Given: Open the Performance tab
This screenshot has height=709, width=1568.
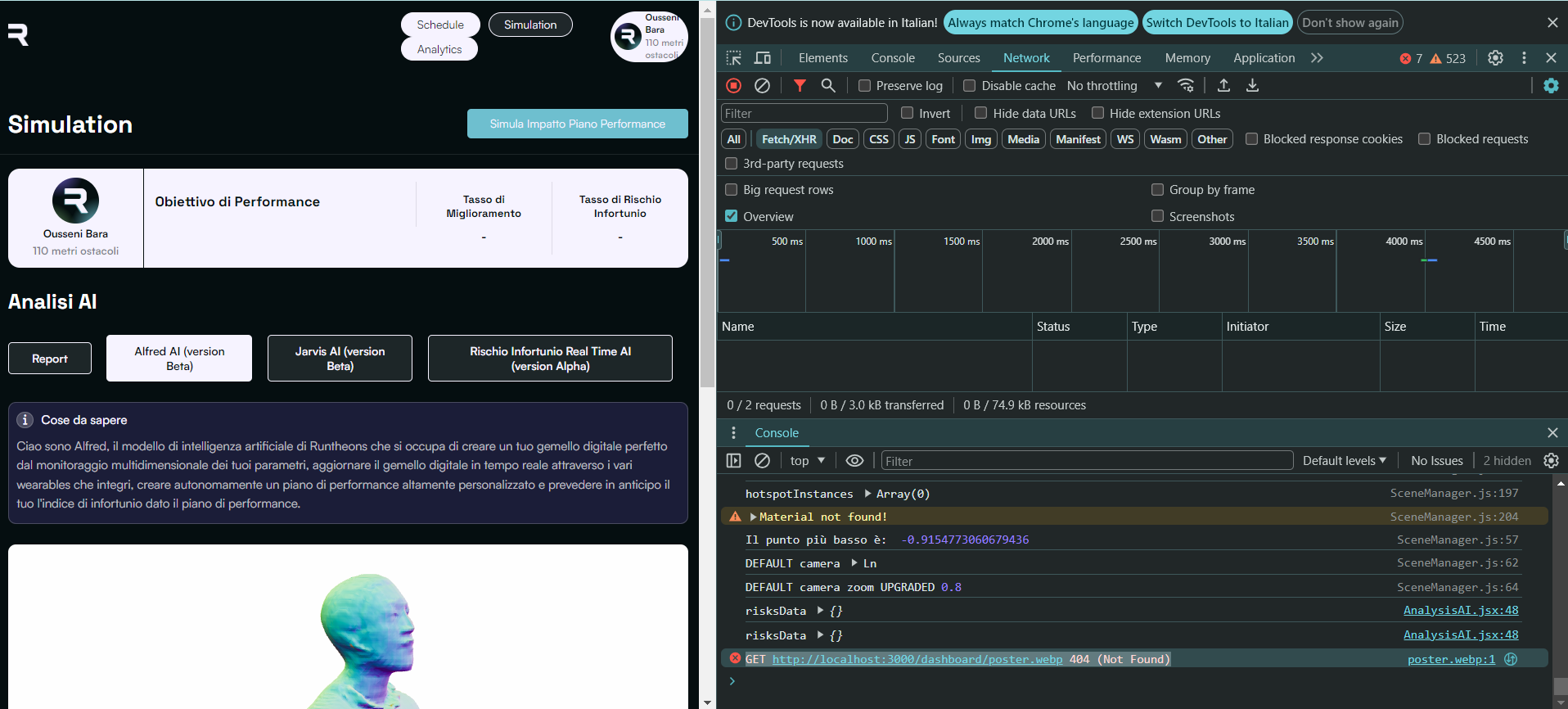Looking at the screenshot, I should click(x=1106, y=58).
